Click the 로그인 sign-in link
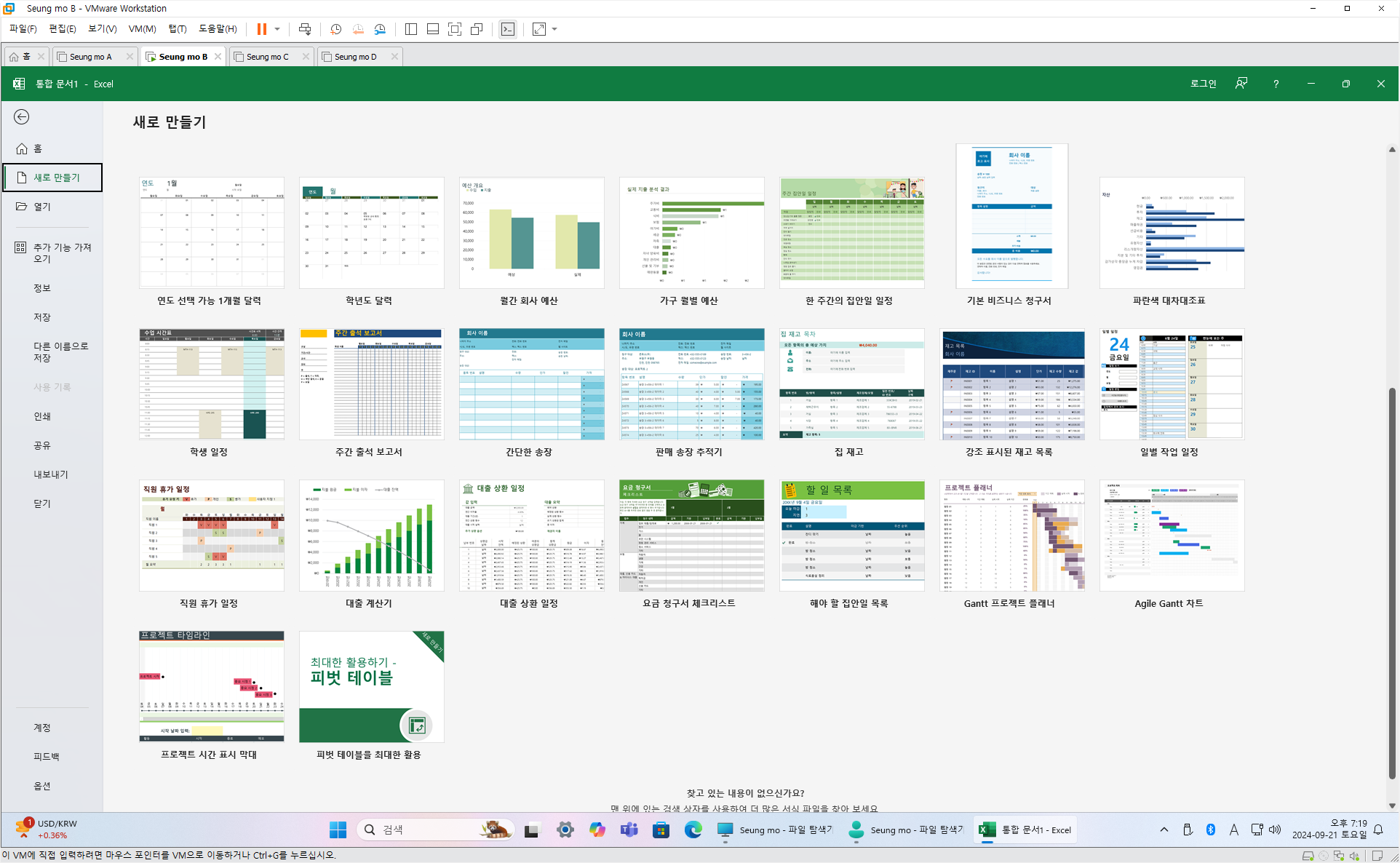This screenshot has width=1400, height=863. pos(1203,84)
